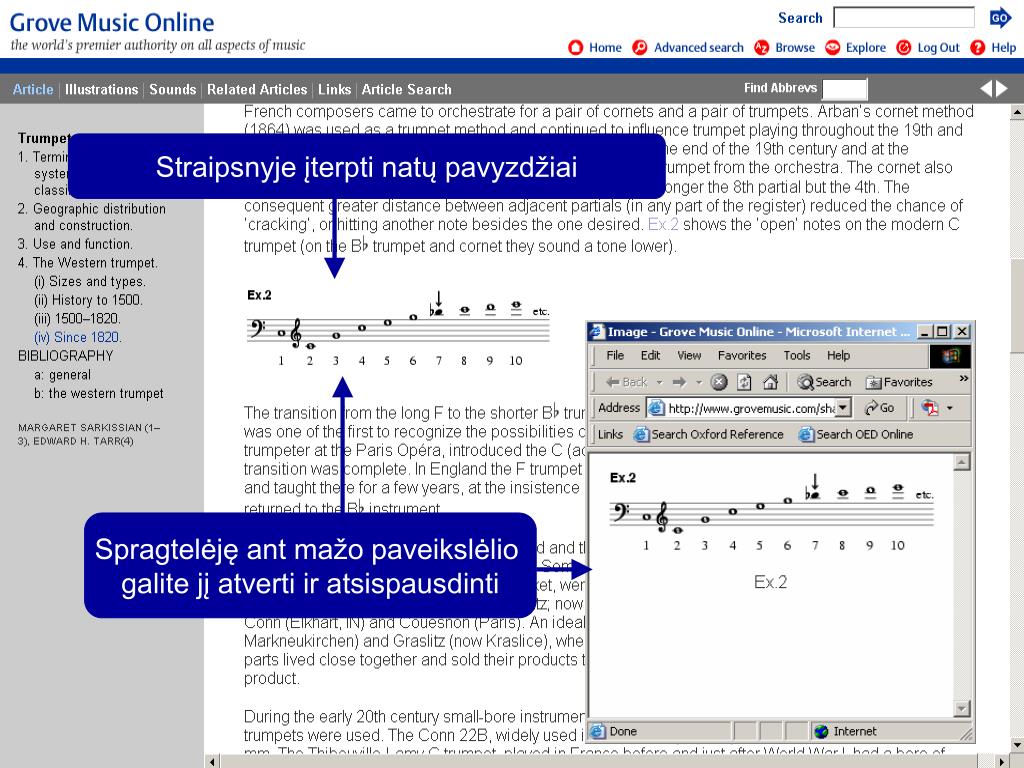Open '(iv) Since 1820' subsection
Viewport: 1024px width, 768px height.
[x=77, y=338]
